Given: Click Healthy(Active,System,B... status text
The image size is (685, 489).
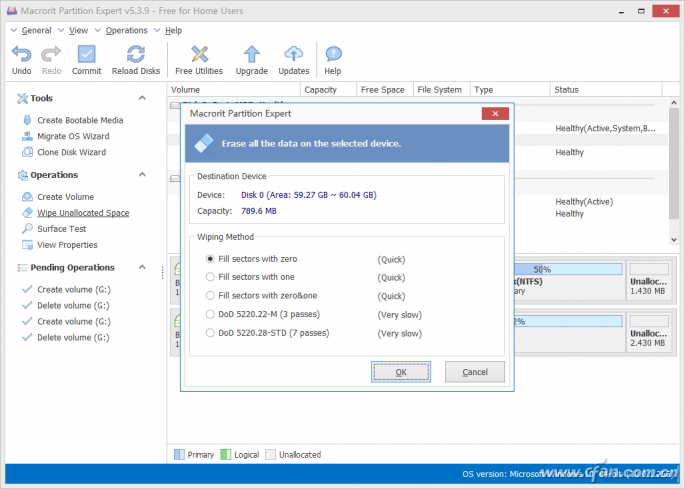Looking at the screenshot, I should (x=605, y=128).
